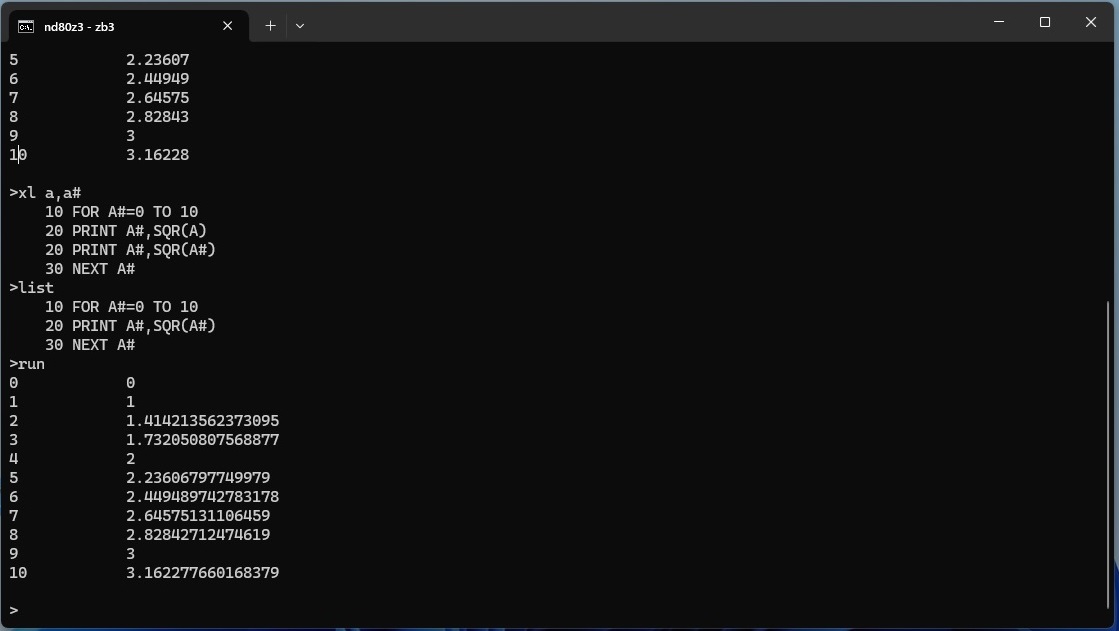This screenshot has height=631, width=1119.
Task: Click the line '20 PRINT A#,SQR(A)'
Action: pos(126,231)
